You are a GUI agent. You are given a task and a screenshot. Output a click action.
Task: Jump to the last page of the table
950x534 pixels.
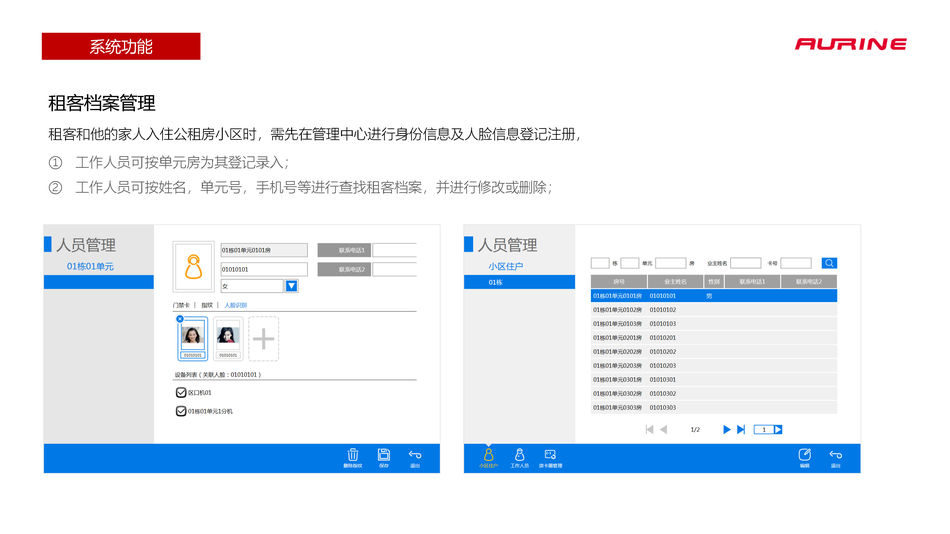(x=741, y=429)
